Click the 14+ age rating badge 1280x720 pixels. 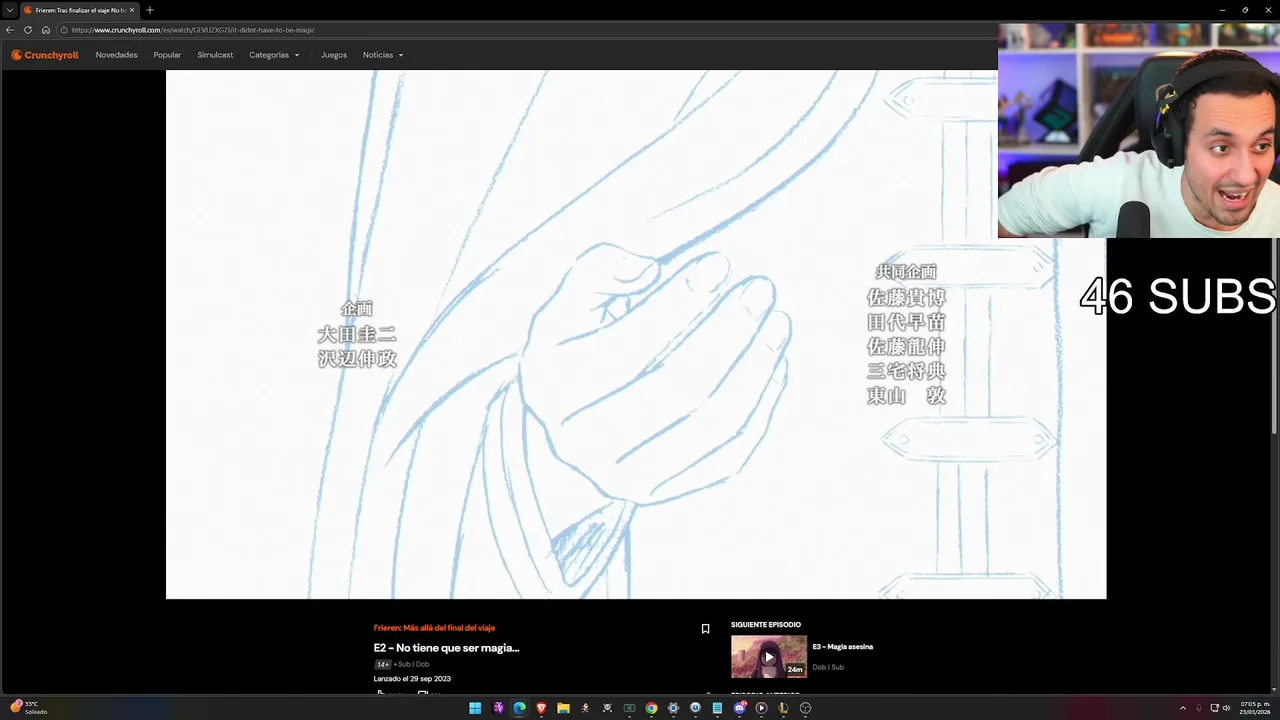point(382,664)
